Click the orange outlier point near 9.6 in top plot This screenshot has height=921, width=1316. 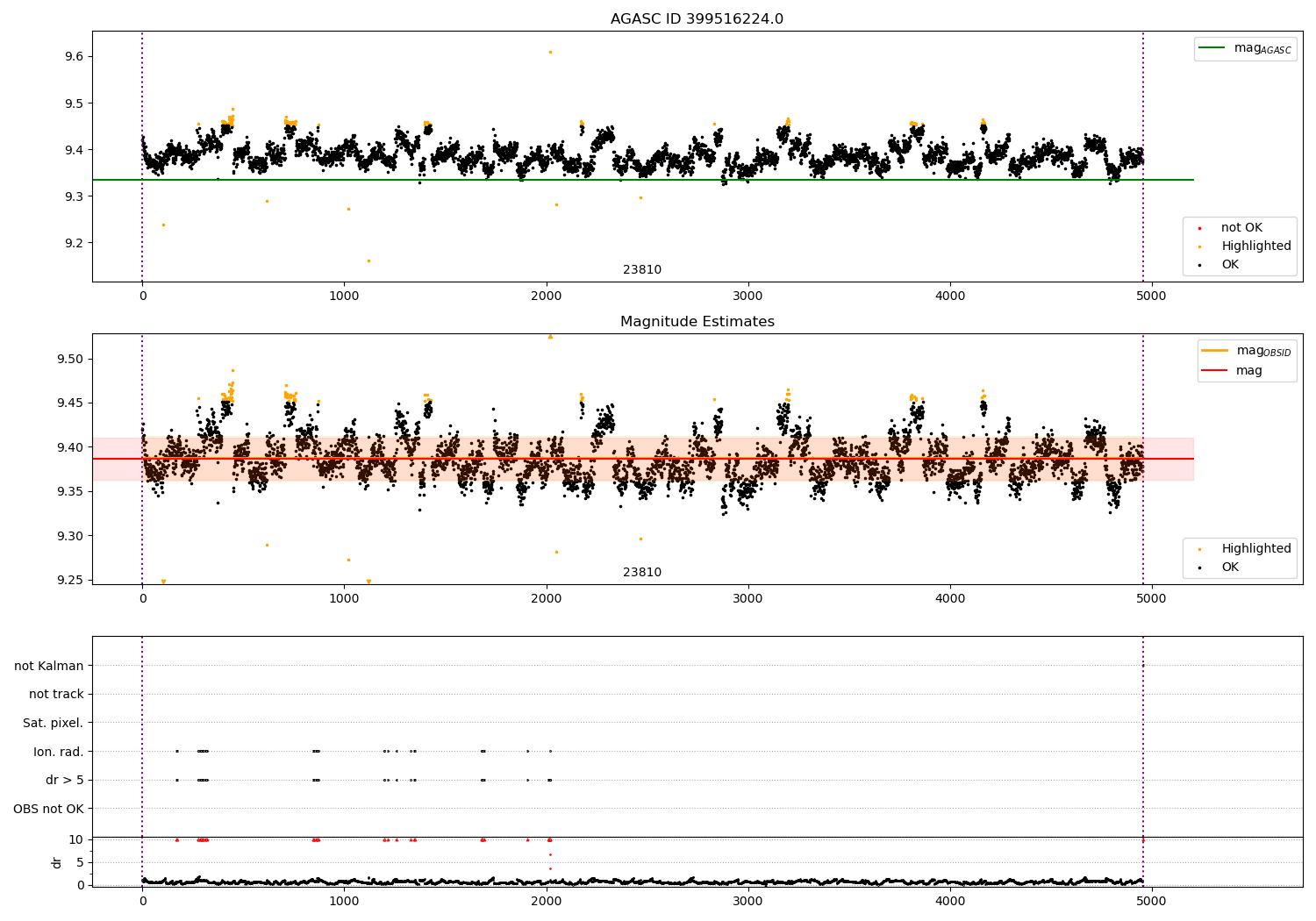coord(550,52)
